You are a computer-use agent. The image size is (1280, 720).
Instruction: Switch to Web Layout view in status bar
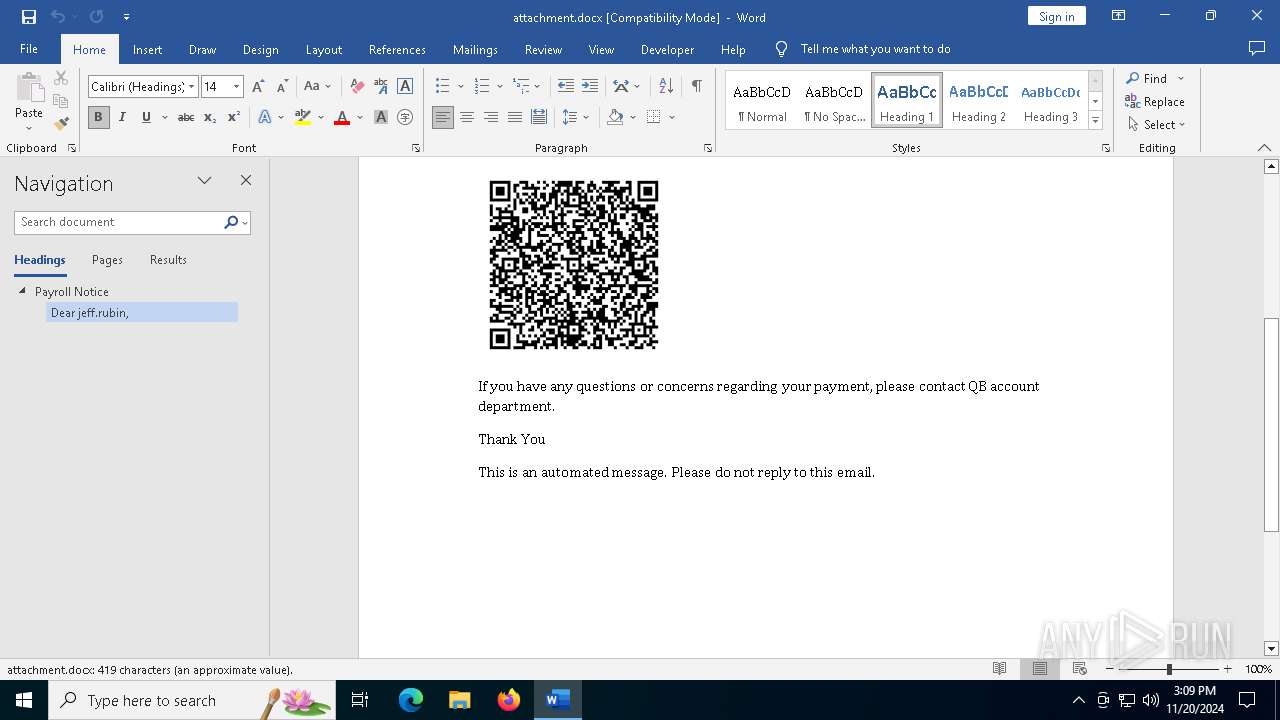coord(1079,669)
